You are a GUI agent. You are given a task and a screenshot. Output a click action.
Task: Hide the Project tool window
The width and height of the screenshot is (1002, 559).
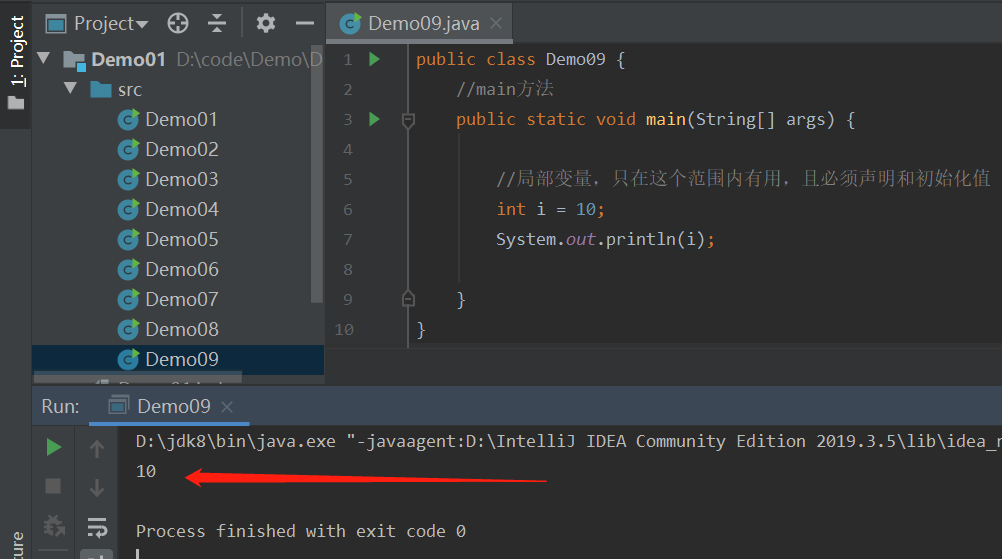305,24
